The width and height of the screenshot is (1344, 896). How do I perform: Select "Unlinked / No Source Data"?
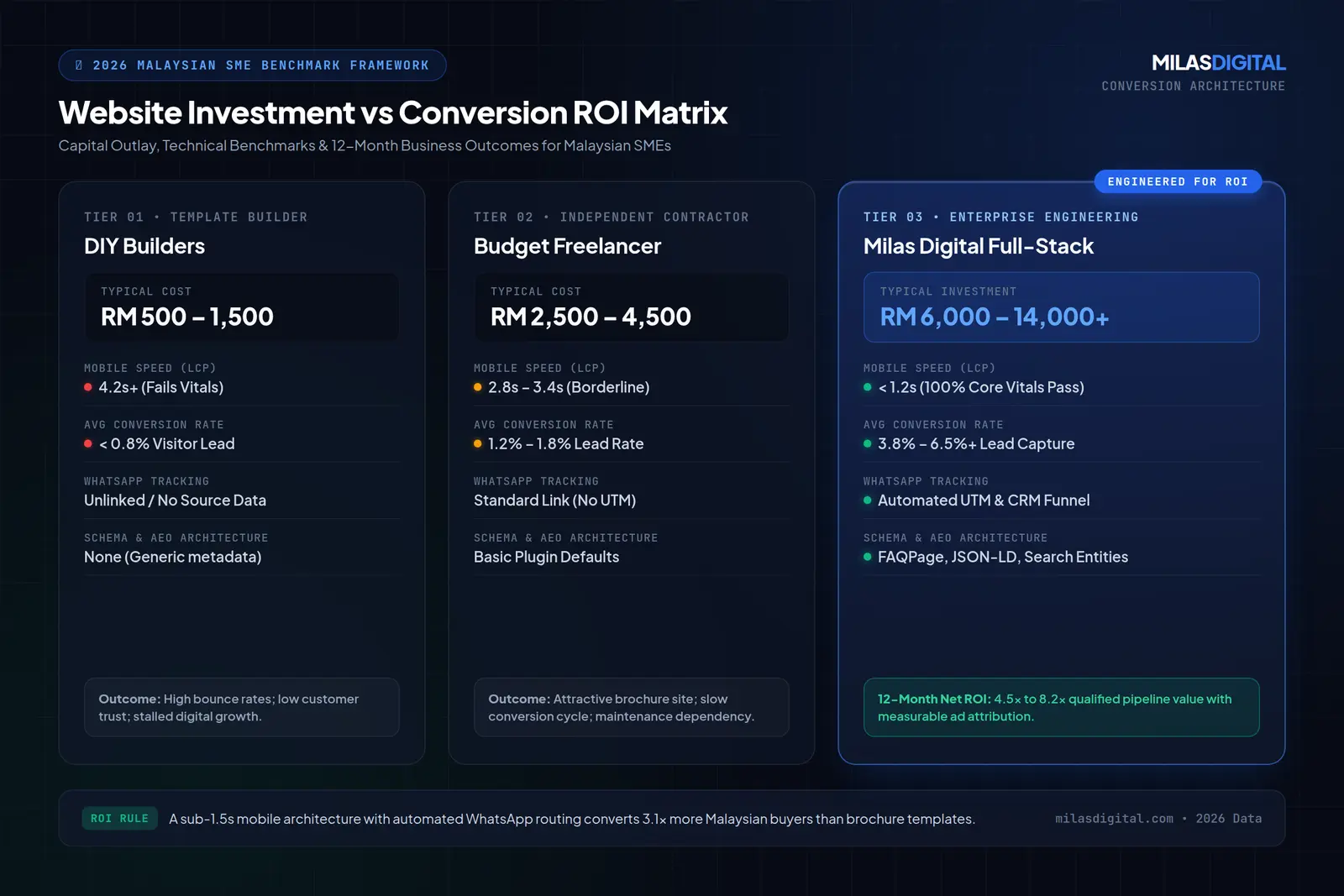tap(175, 500)
